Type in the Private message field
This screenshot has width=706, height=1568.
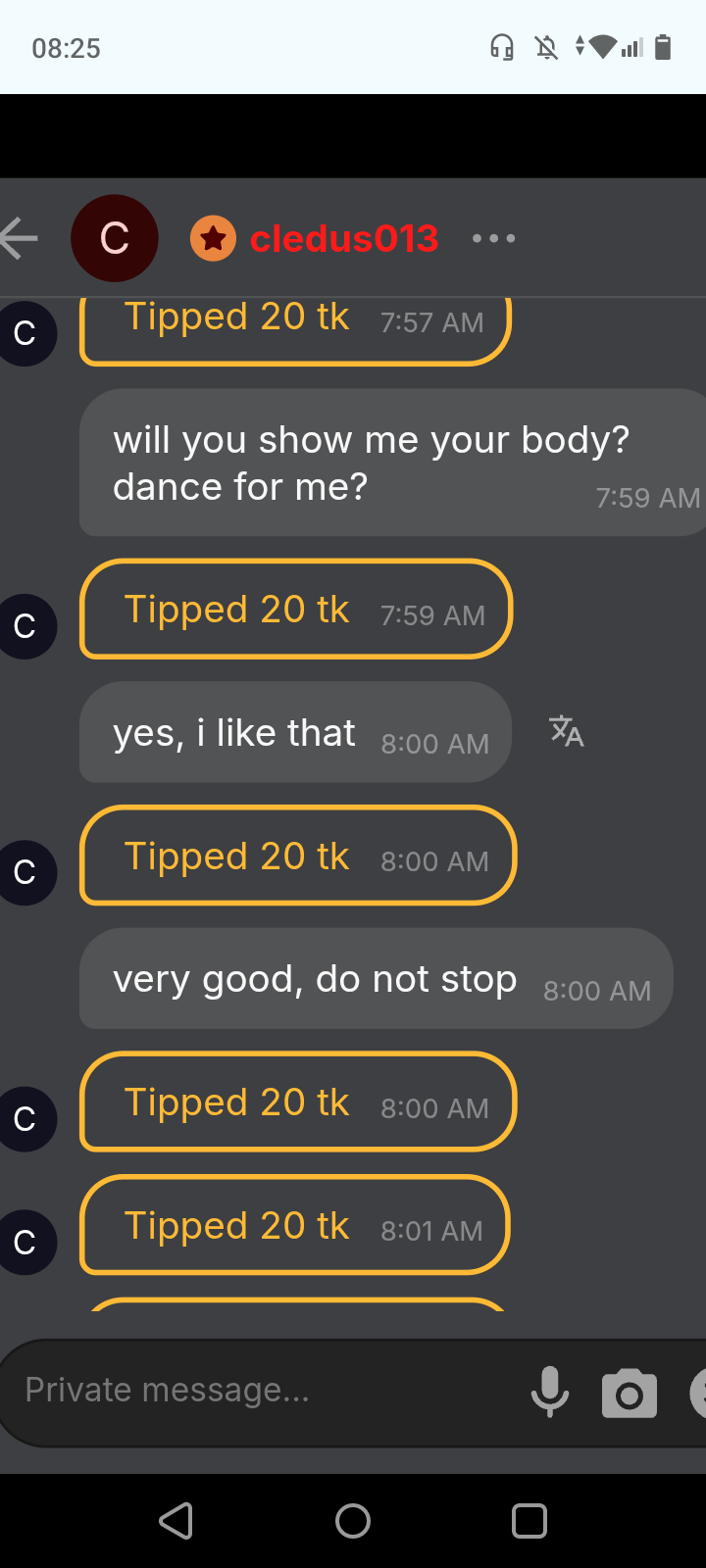pyautogui.click(x=265, y=1391)
